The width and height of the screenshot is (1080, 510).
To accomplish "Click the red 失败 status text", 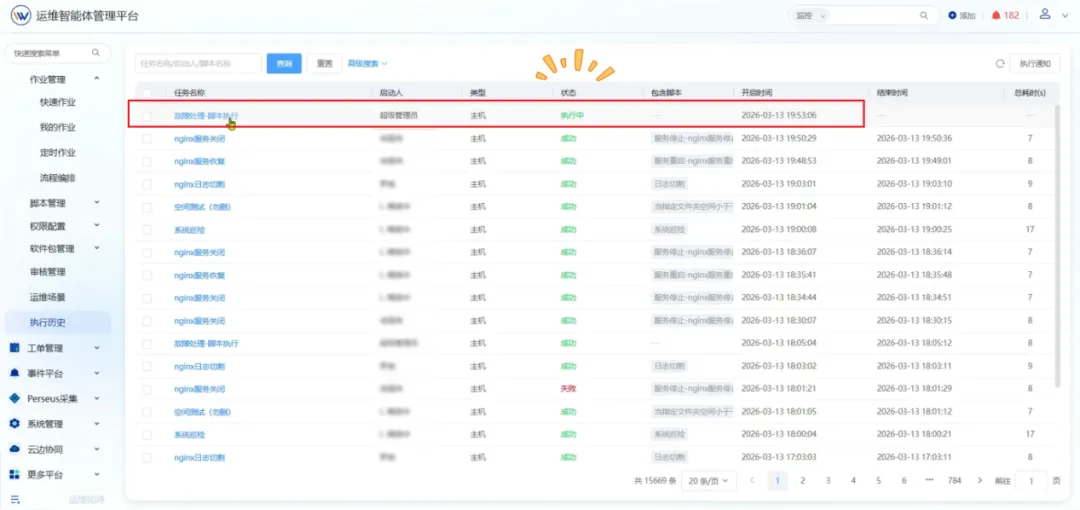I will tap(568, 389).
